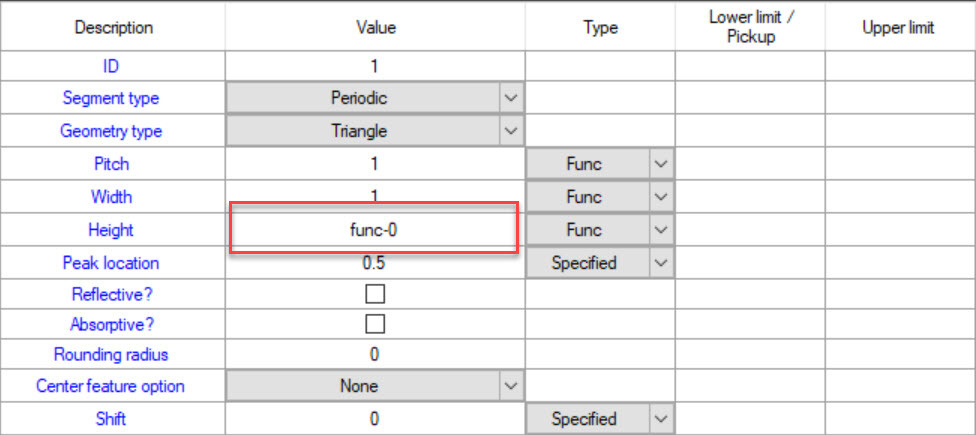Viewport: 976px width, 435px height.
Task: Click the Height value field showing func-0
Action: coord(374,230)
